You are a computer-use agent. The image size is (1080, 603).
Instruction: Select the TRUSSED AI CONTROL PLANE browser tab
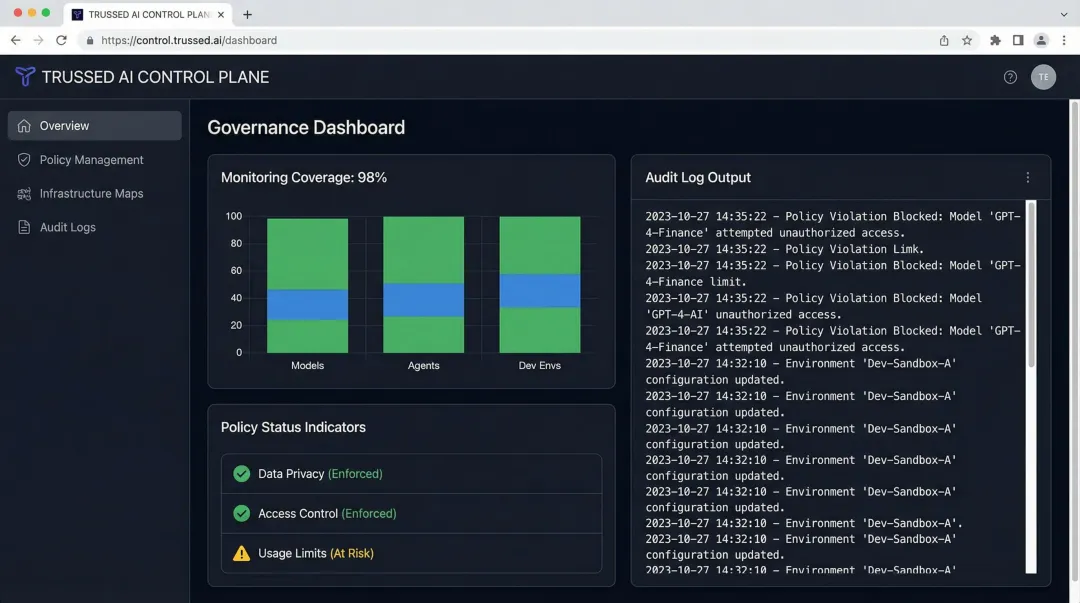145,14
